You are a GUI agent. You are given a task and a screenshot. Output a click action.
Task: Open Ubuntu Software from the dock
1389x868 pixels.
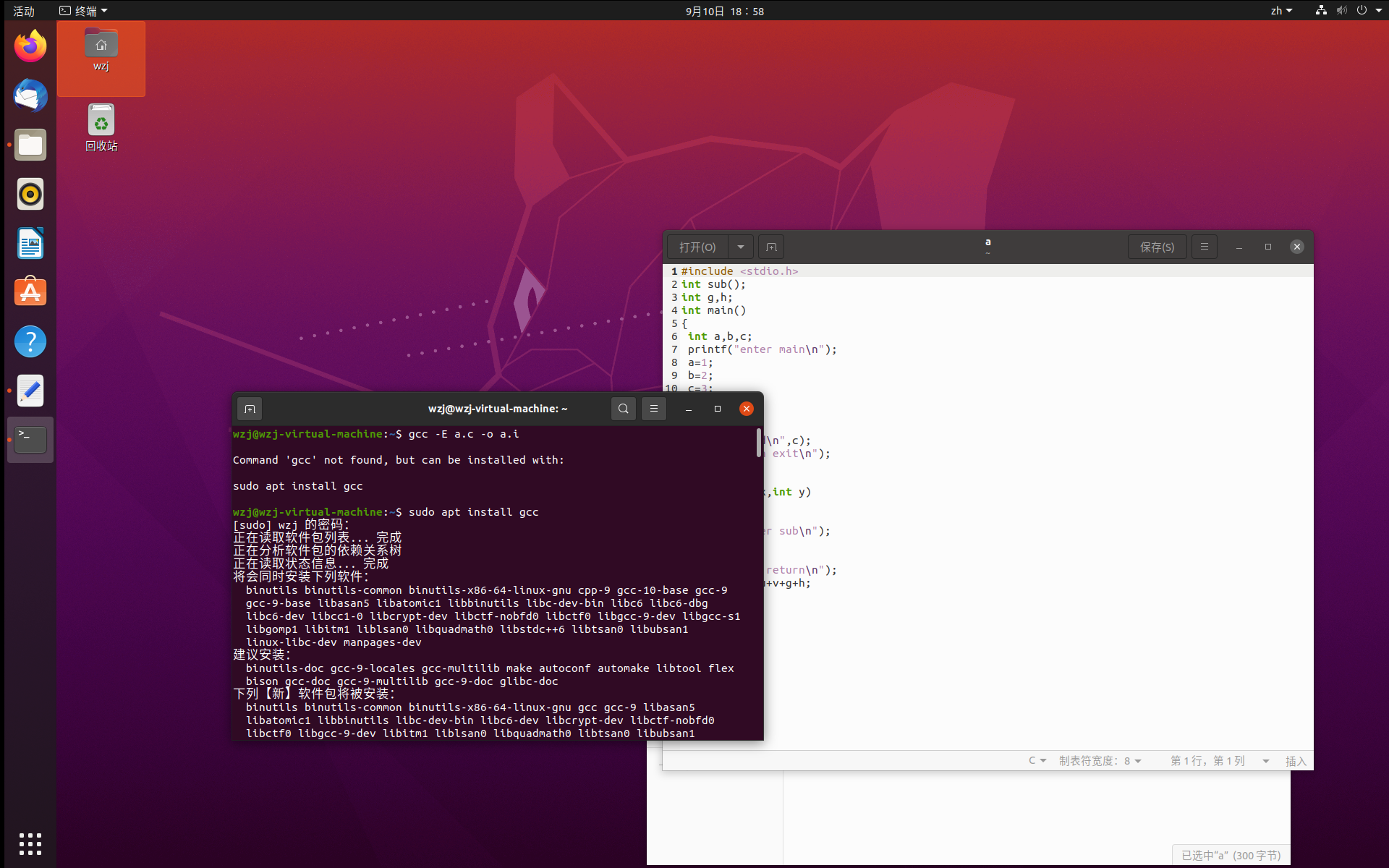point(30,292)
